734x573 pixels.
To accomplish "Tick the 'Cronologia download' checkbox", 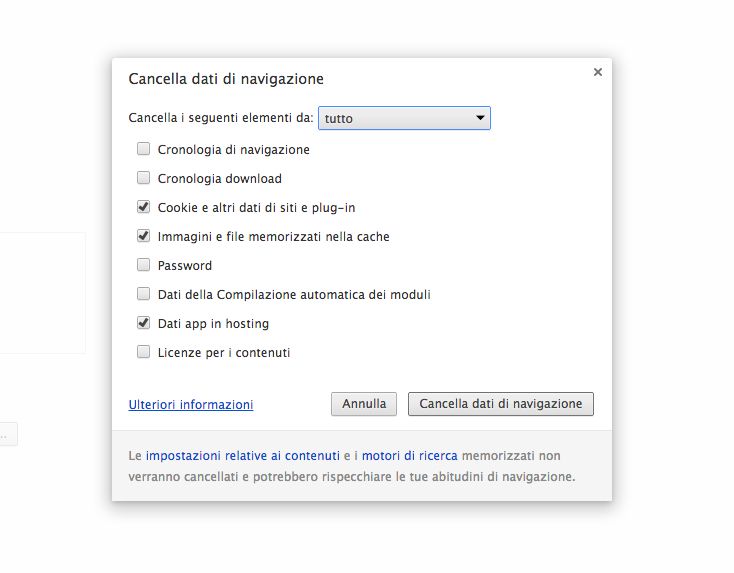I will pyautogui.click(x=144, y=179).
